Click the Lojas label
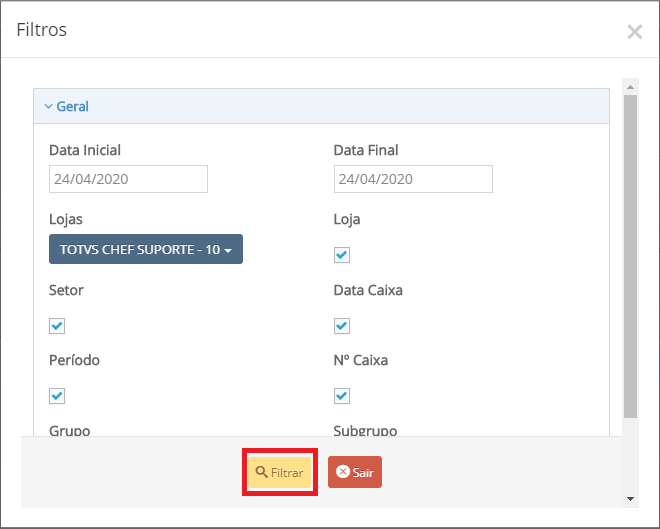The width and height of the screenshot is (660, 529). pyautogui.click(x=66, y=219)
